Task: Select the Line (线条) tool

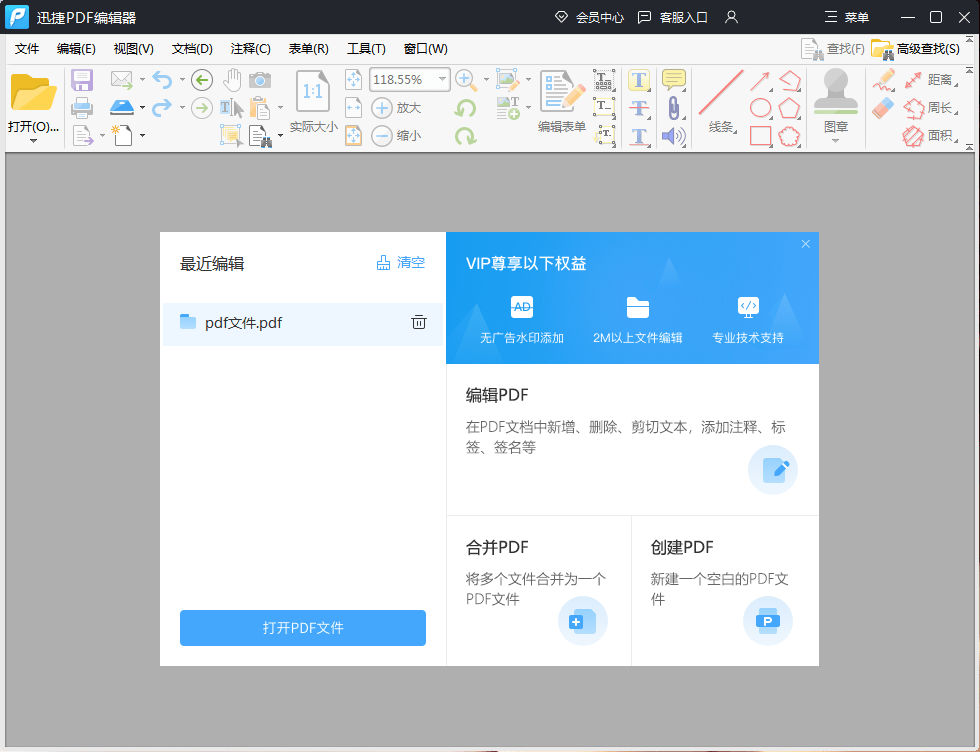Action: [x=721, y=102]
